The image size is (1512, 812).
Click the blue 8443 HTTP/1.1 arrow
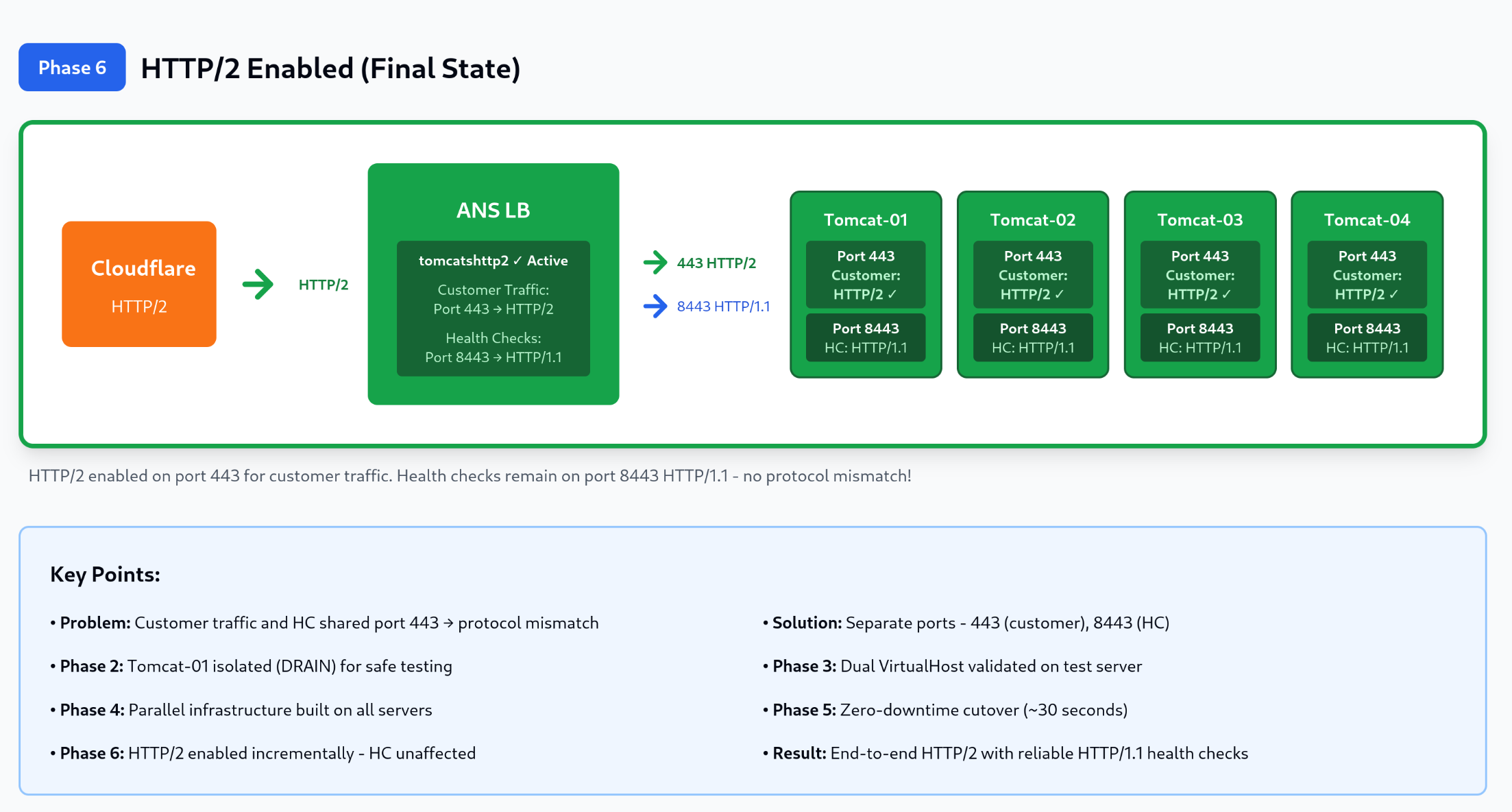(655, 306)
